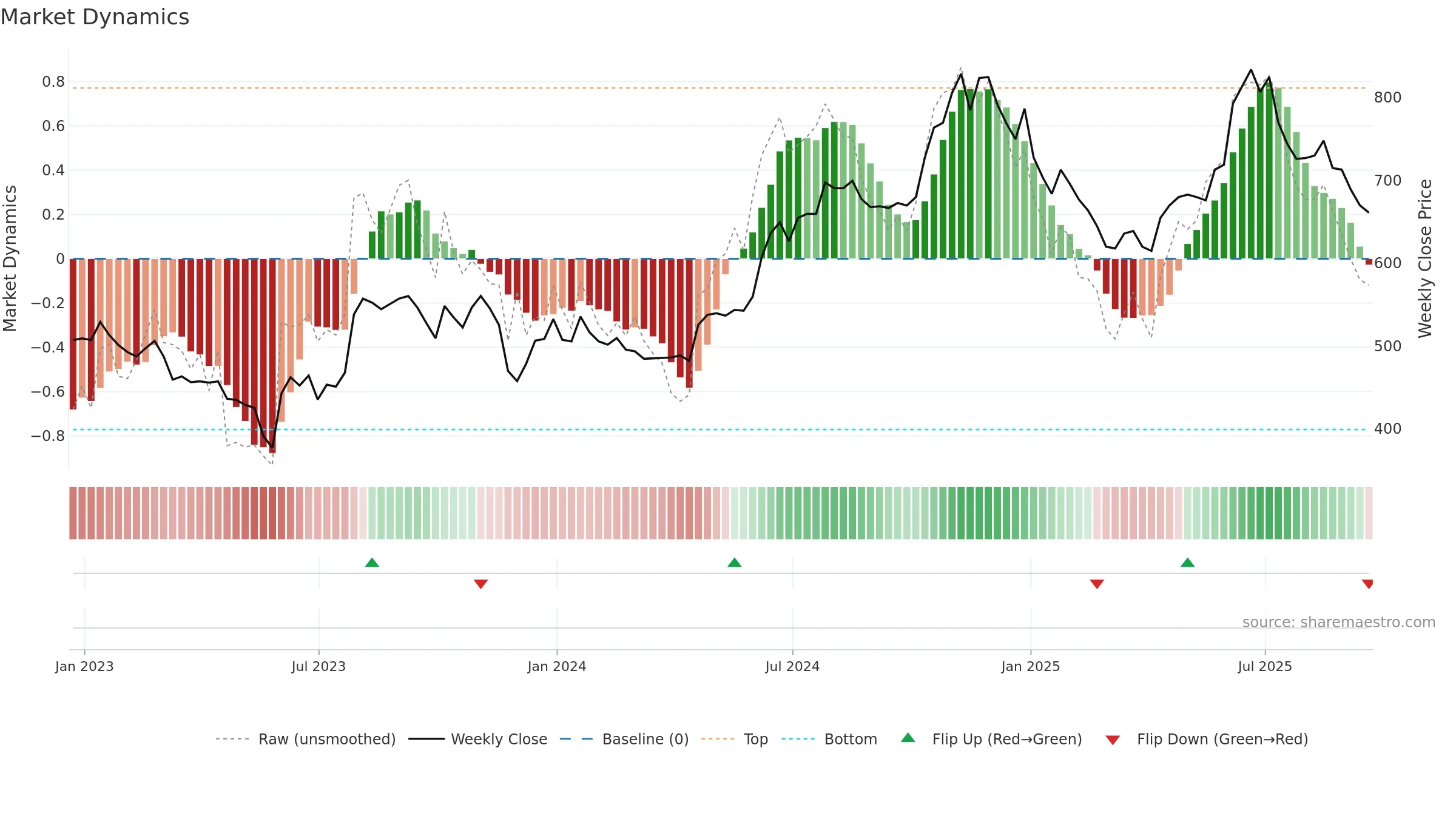The width and height of the screenshot is (1456, 819).
Task: Select the red flip-down marker near Feb 2025
Action: (x=1097, y=584)
